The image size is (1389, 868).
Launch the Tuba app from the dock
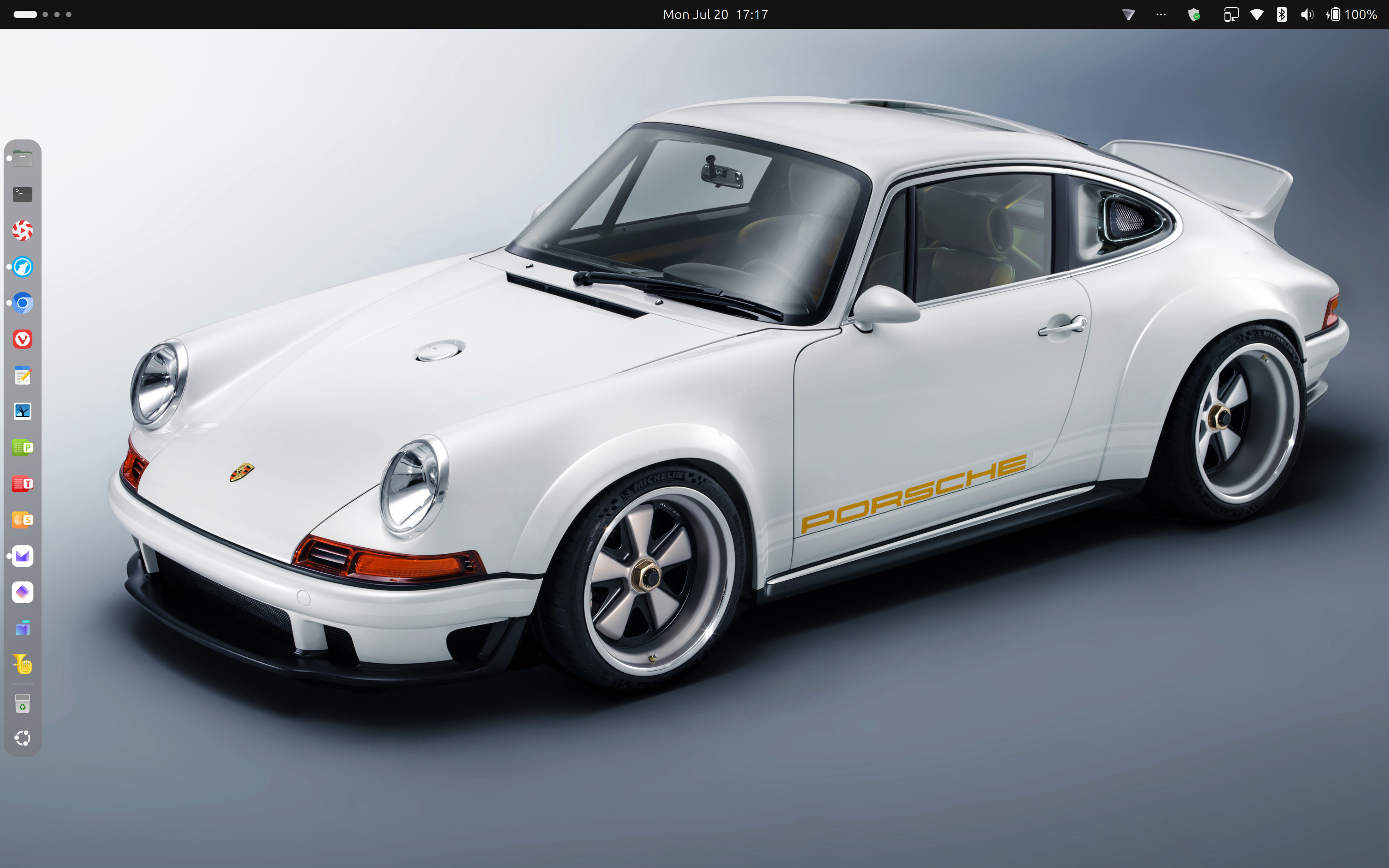click(x=23, y=664)
